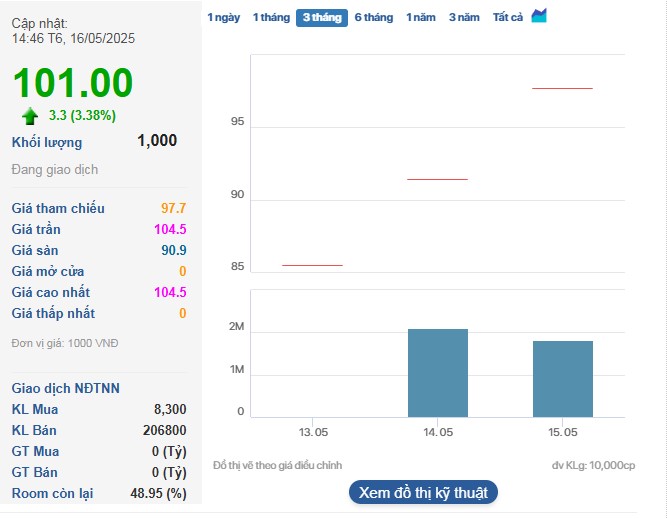Click the current price 101.00
The image size is (667, 519).
(x=73, y=82)
